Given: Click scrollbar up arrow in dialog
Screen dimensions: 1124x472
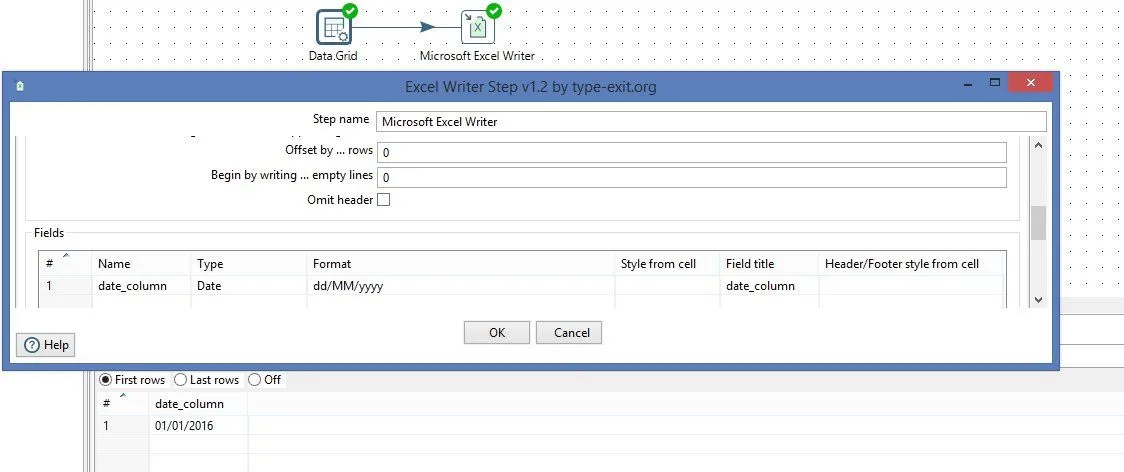Looking at the screenshot, I should (1039, 145).
